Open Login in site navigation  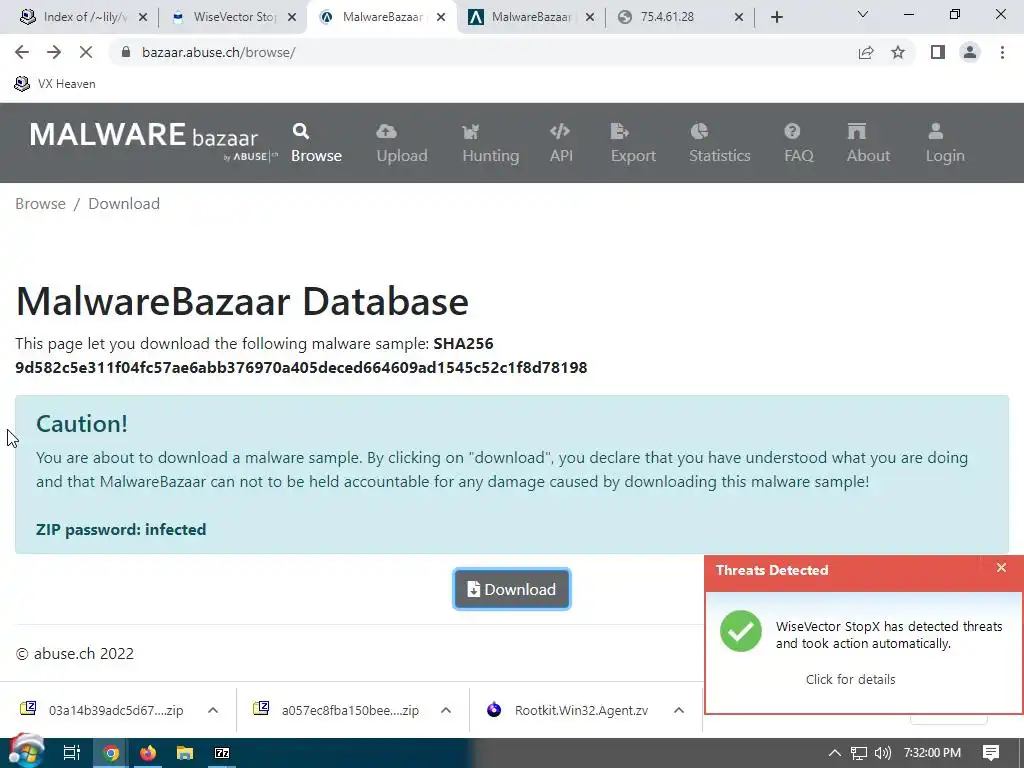coord(944,142)
